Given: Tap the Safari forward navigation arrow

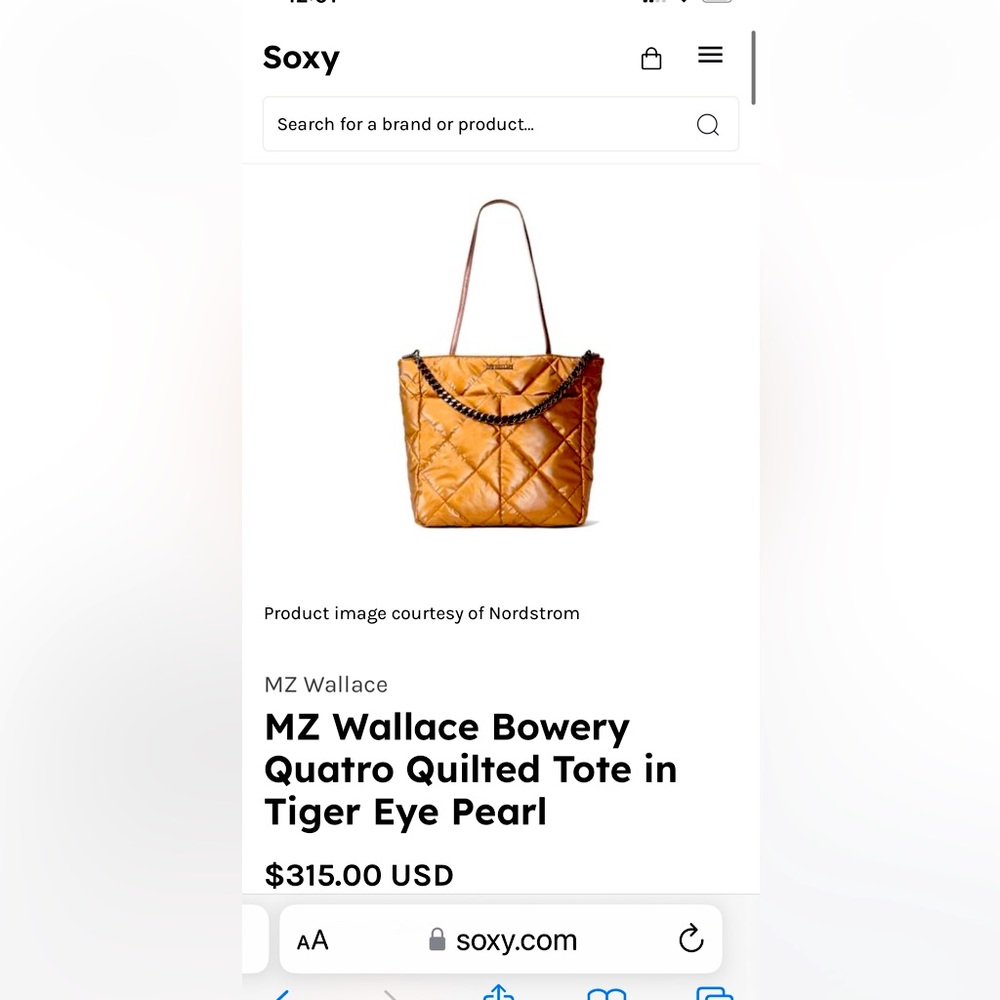Looking at the screenshot, I should click(390, 994).
